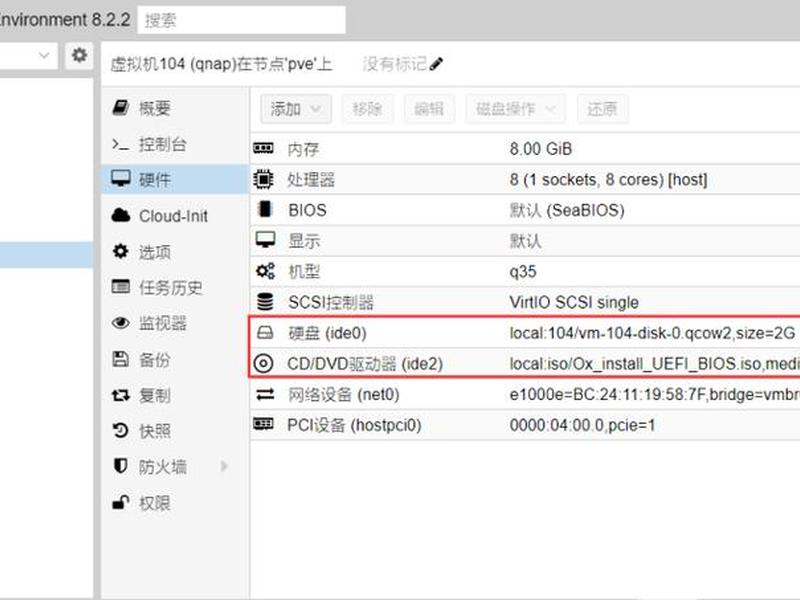The image size is (800, 600).
Task: Select the 硬盘 (ide0) row label
Action: (328, 333)
